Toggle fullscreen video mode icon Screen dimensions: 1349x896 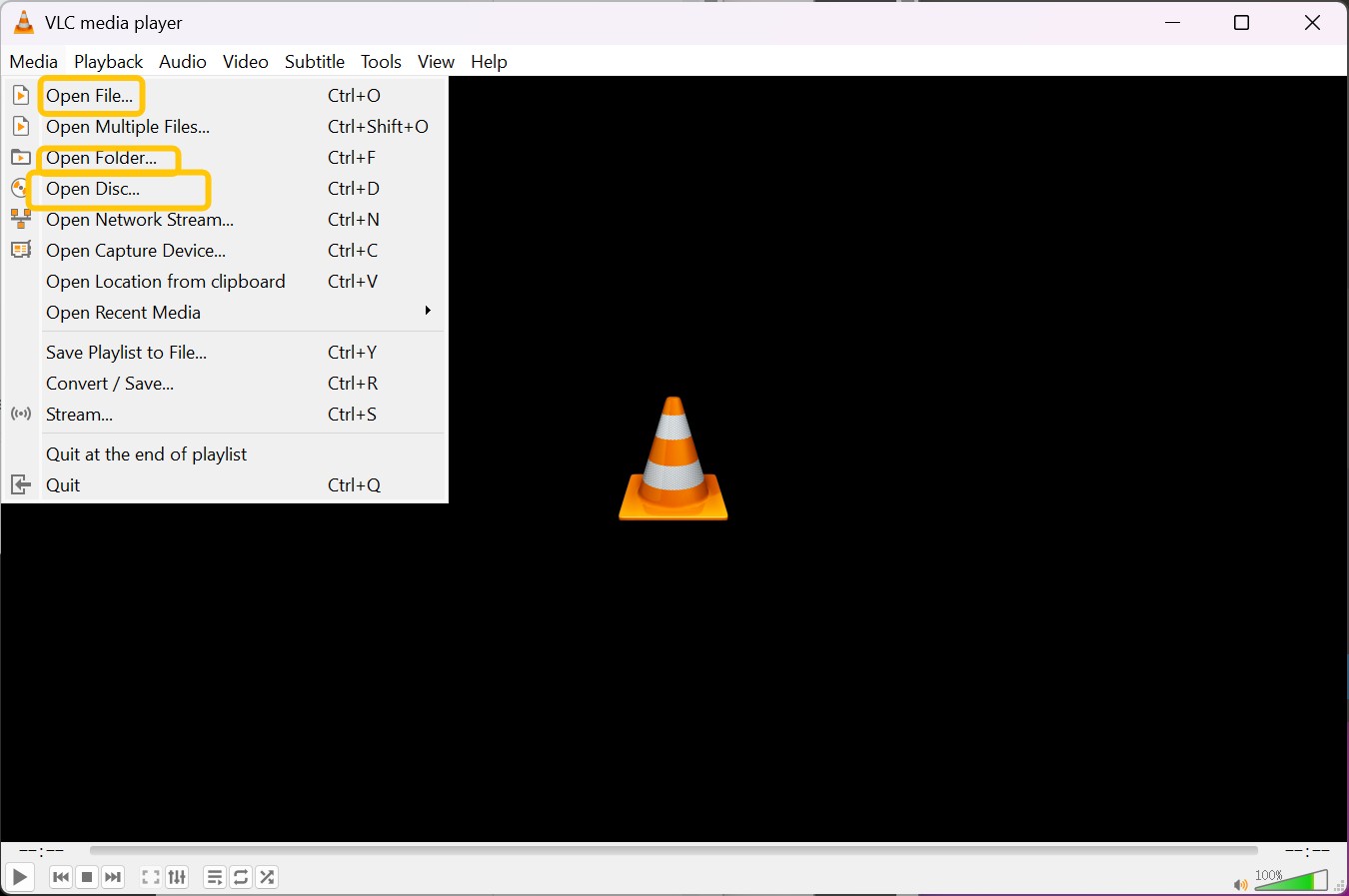click(x=151, y=877)
